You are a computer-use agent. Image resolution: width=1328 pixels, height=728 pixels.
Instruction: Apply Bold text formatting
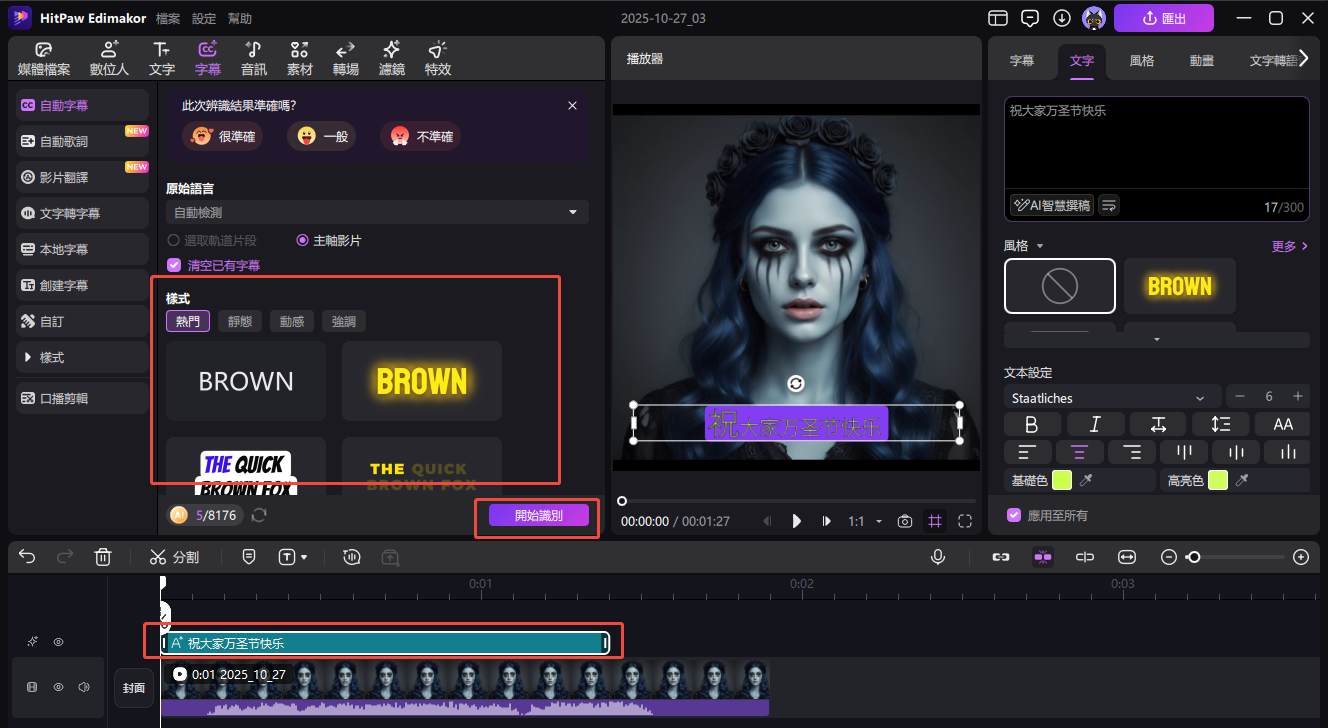[1032, 424]
